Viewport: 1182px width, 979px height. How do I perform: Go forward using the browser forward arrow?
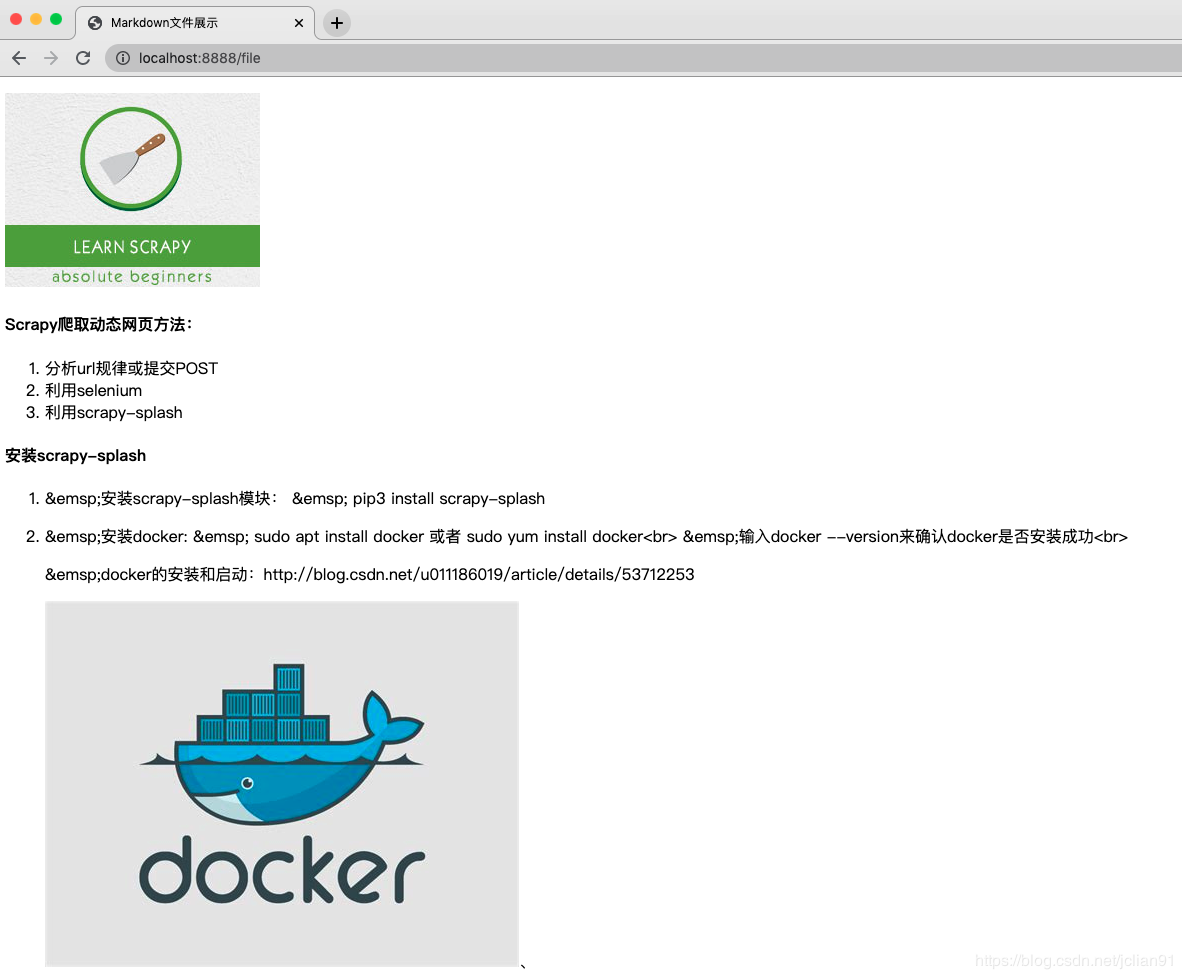pos(51,58)
